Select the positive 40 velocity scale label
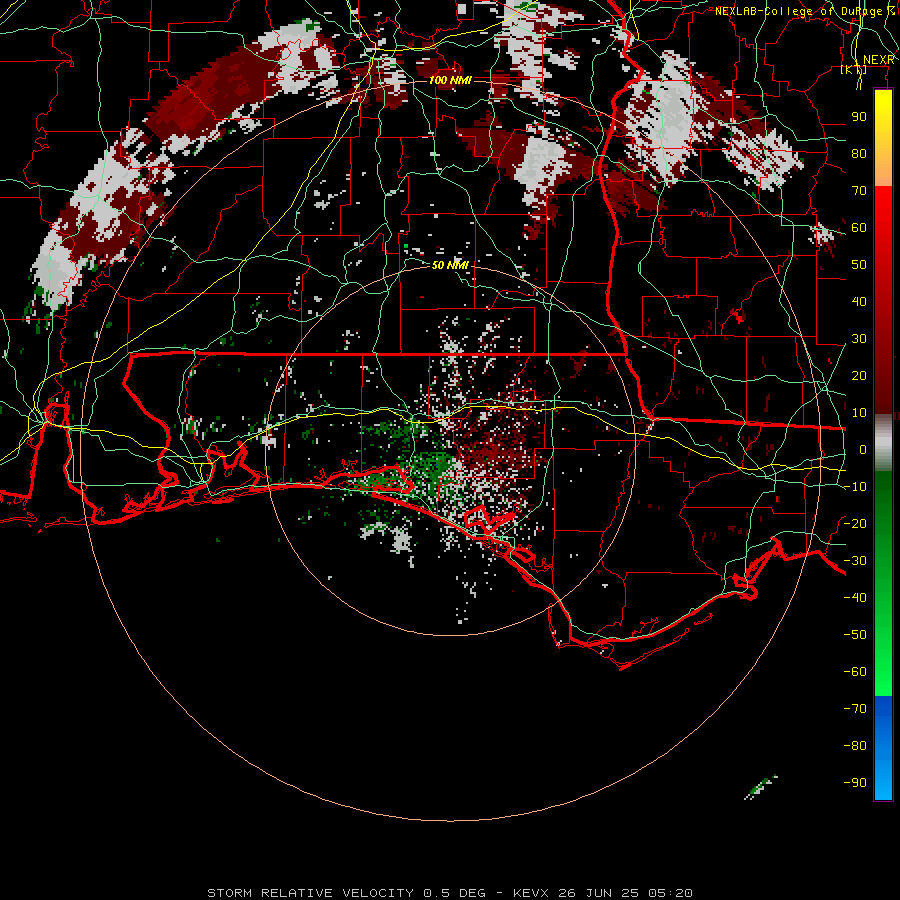Image resolution: width=900 pixels, height=900 pixels. click(859, 301)
